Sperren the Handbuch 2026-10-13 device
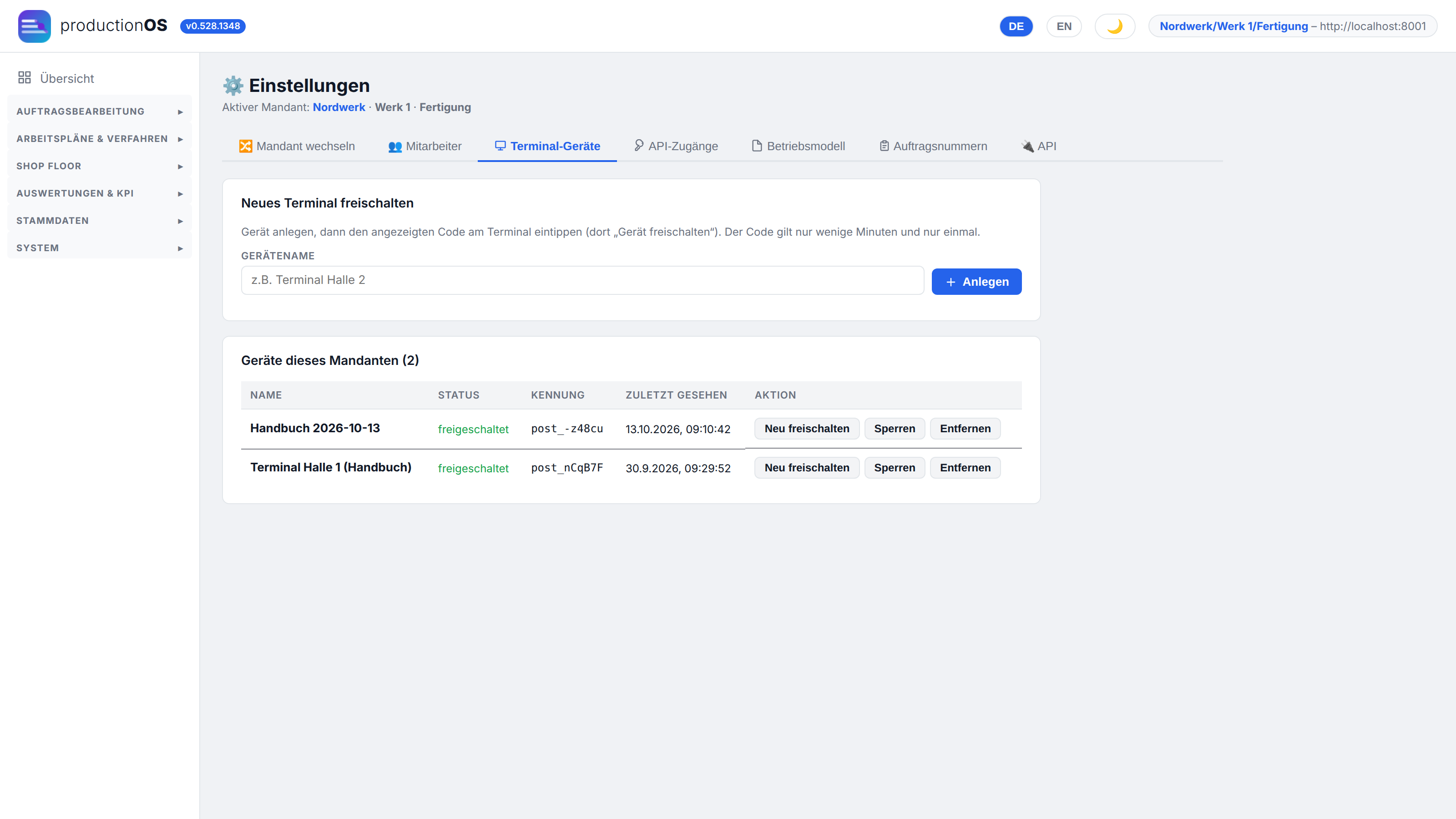The width and height of the screenshot is (1456, 819). click(x=894, y=429)
